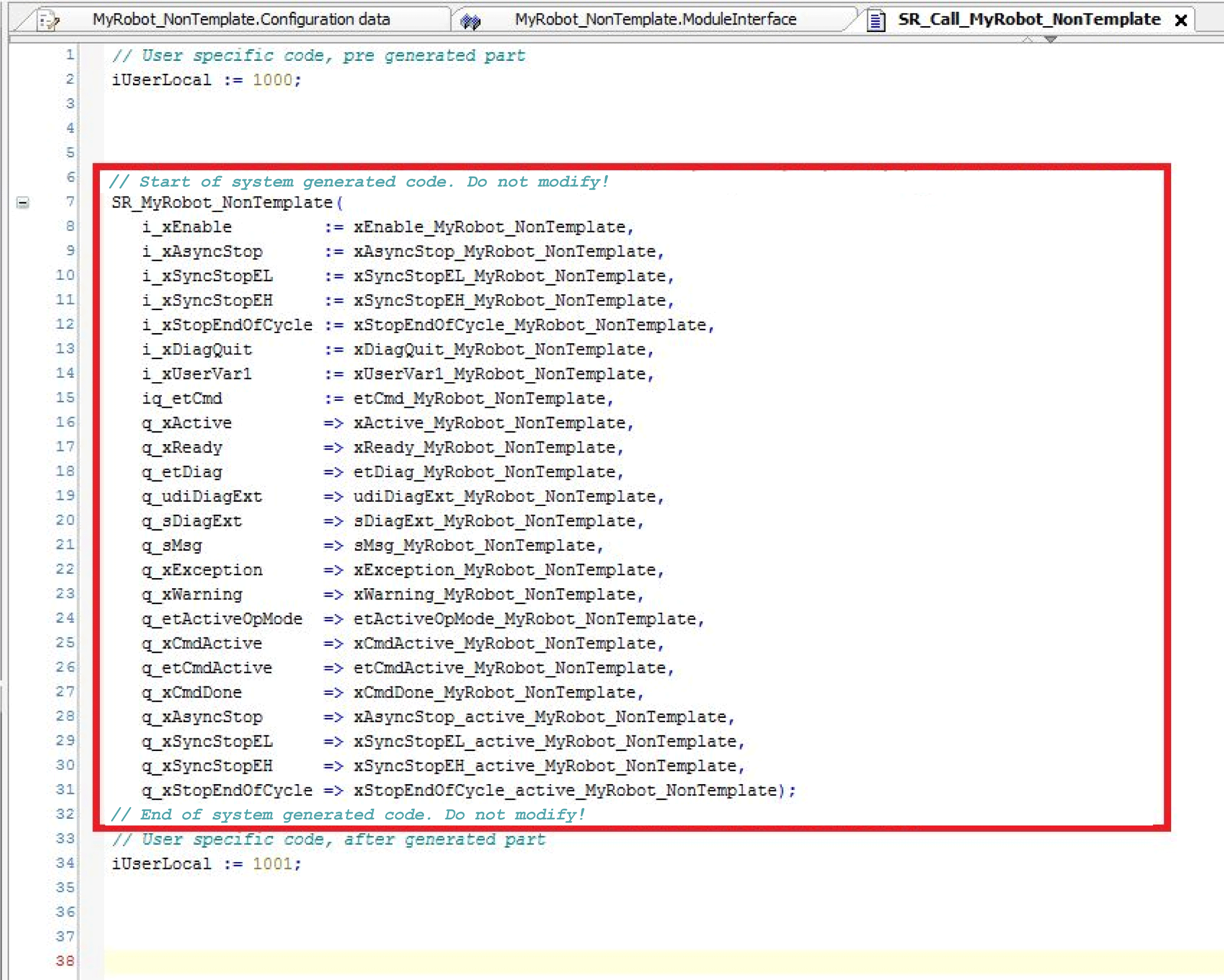
Task: Click the down arrow on the pane splitter
Action: coord(1050,39)
